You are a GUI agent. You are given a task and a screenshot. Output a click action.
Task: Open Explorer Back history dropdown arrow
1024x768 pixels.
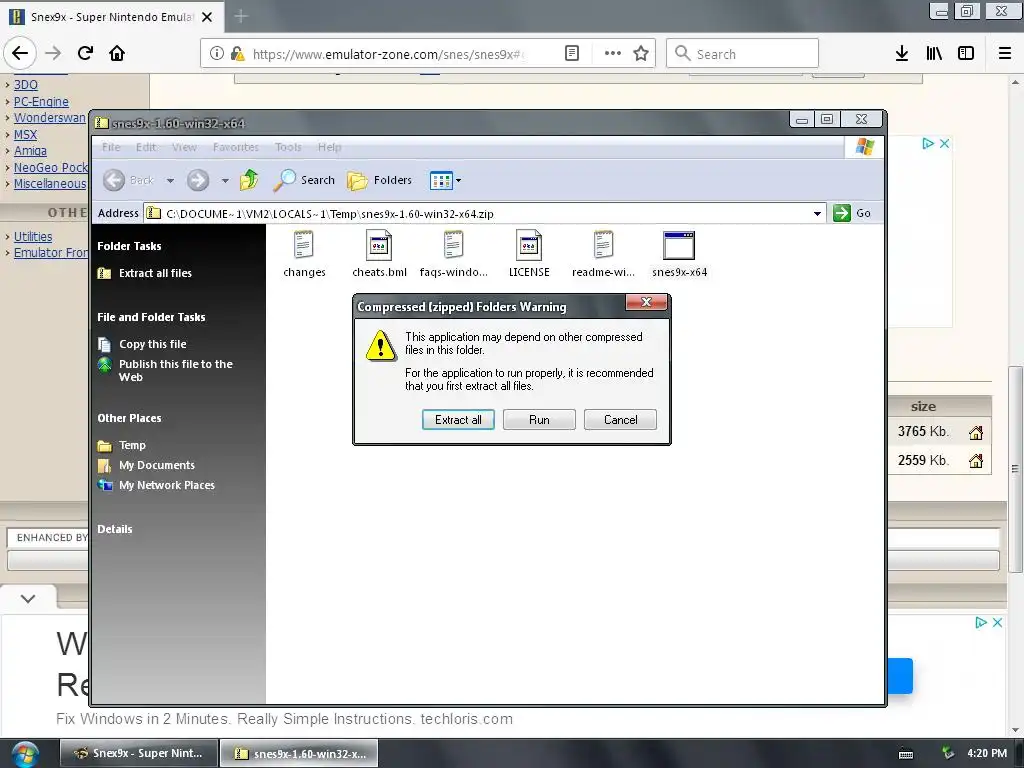pos(170,181)
